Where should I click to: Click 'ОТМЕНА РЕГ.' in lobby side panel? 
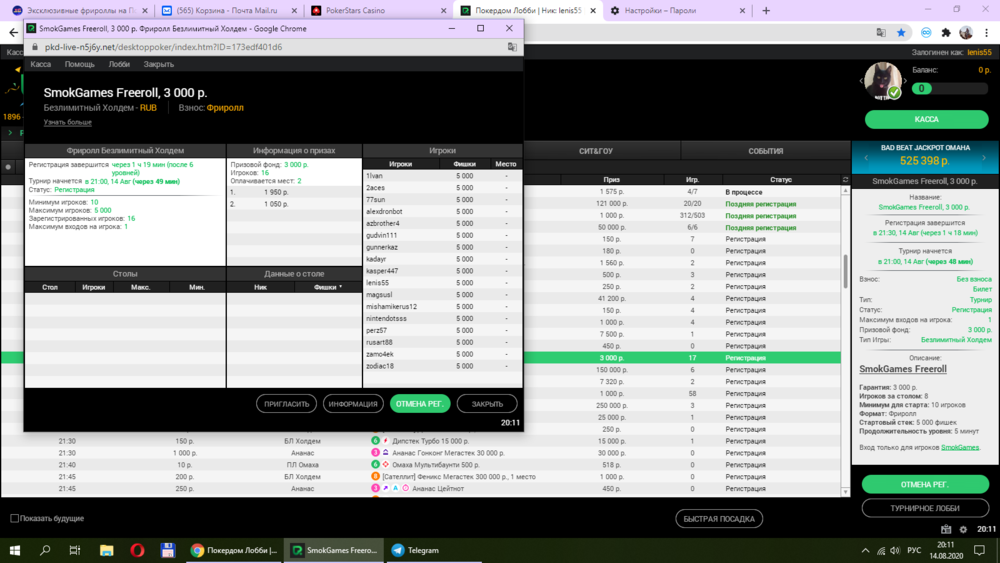point(925,485)
